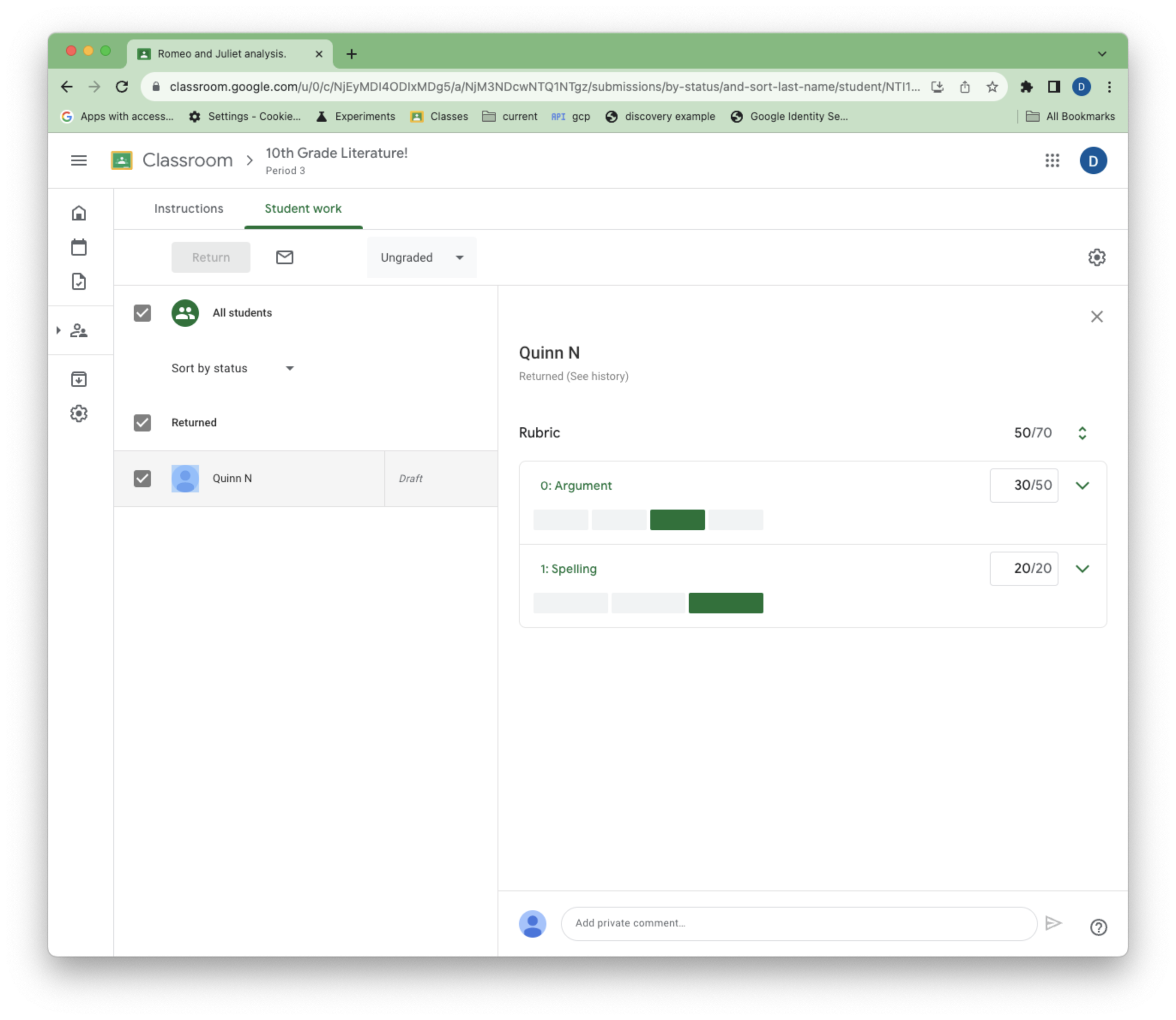The width and height of the screenshot is (1176, 1020).
Task: Expand the Argument rubric category
Action: pos(1082,485)
